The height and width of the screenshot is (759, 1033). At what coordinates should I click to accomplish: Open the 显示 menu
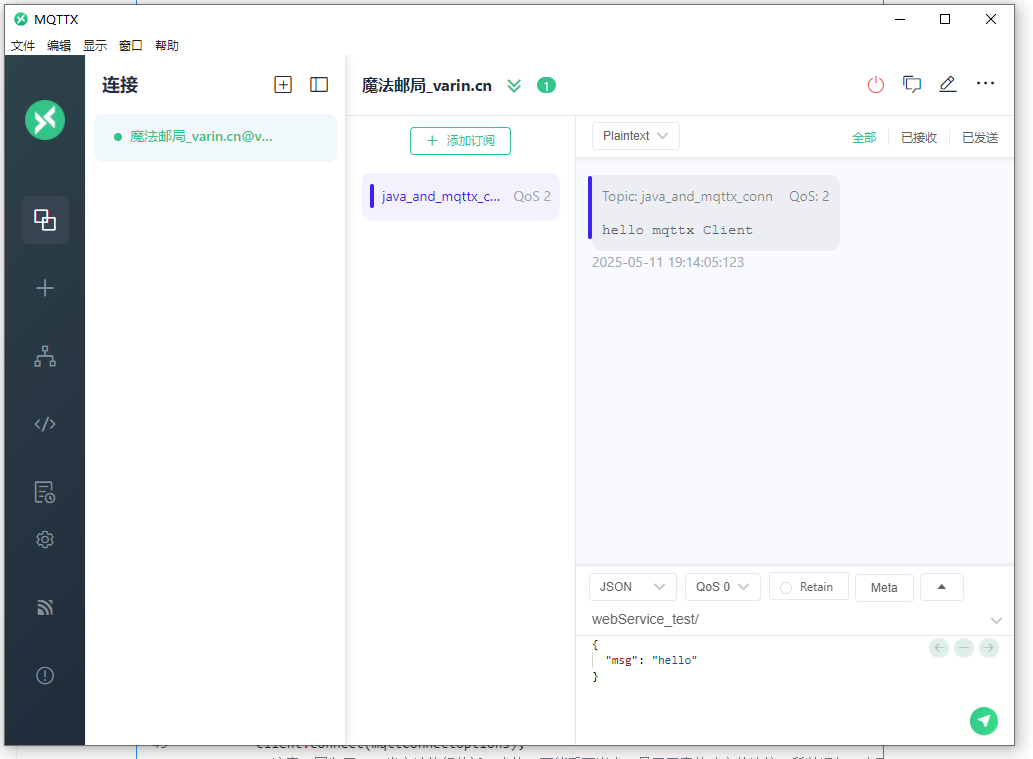[95, 45]
